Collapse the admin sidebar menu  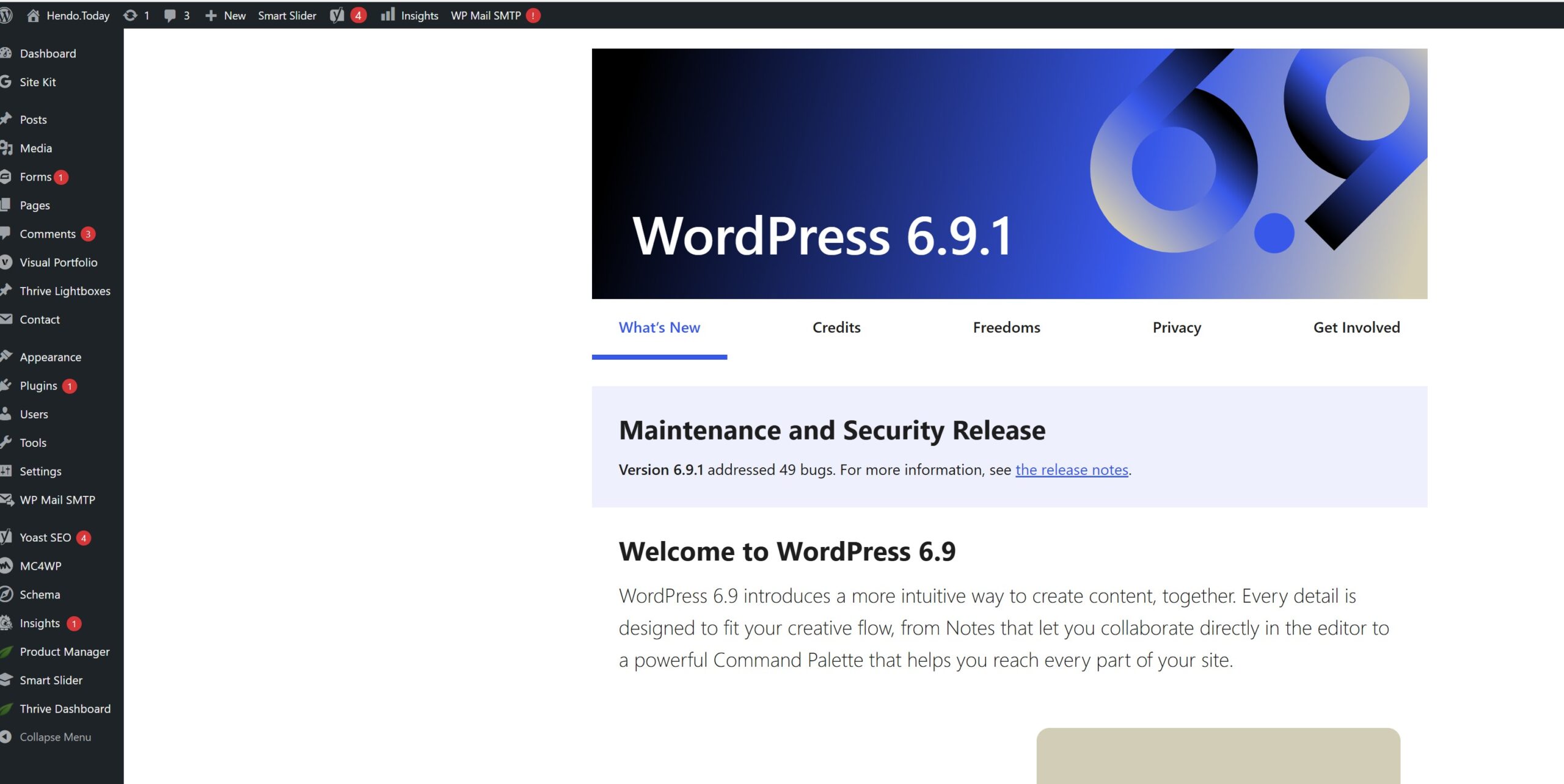click(x=54, y=737)
